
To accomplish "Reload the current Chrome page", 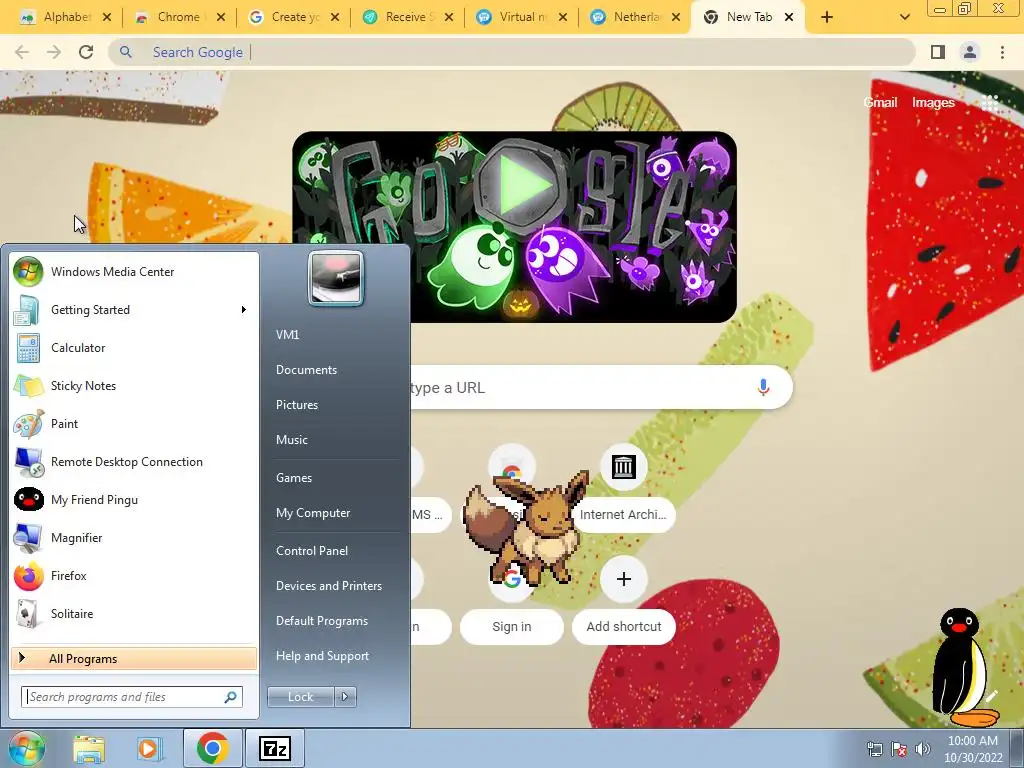I will [86, 52].
